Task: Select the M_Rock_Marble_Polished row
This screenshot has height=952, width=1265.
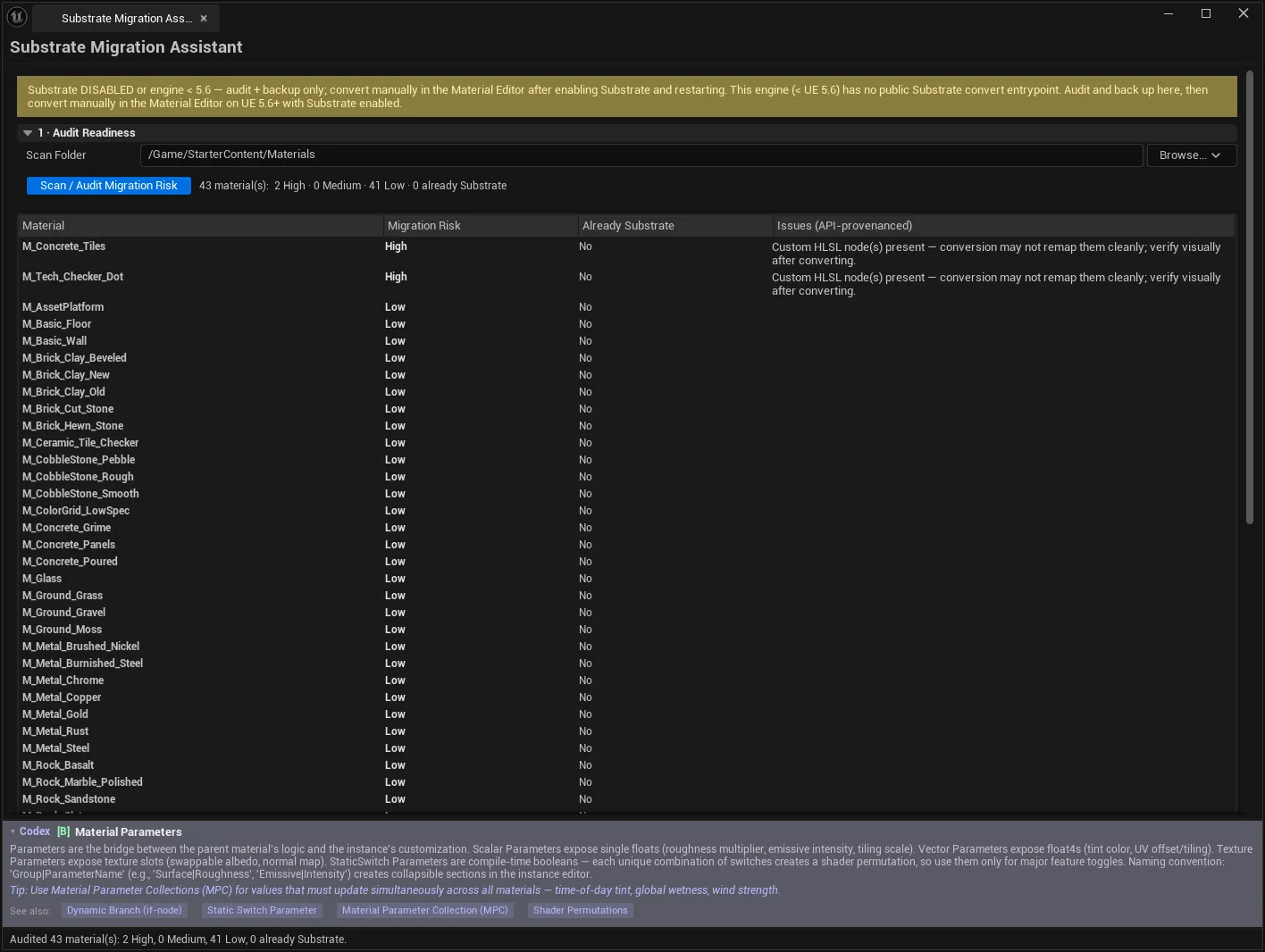Action: [625, 782]
